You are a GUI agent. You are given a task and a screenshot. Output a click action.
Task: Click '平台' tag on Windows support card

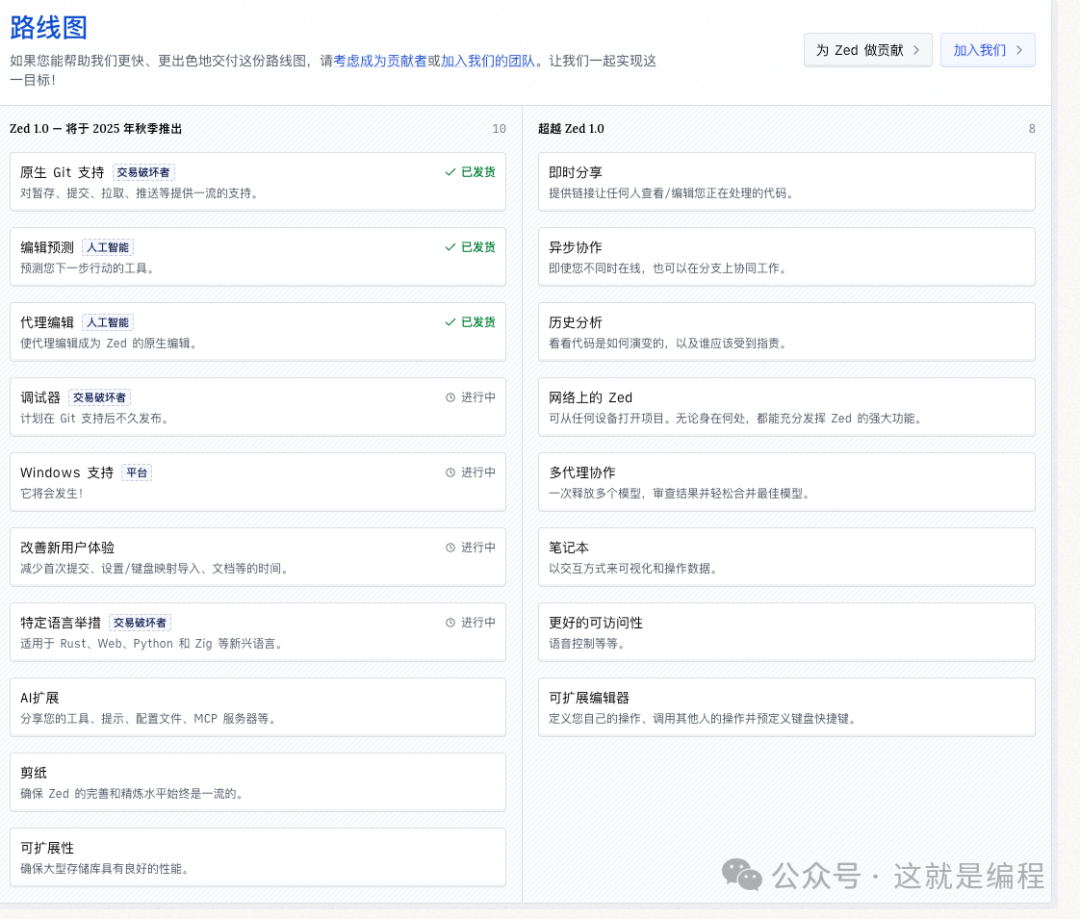136,473
